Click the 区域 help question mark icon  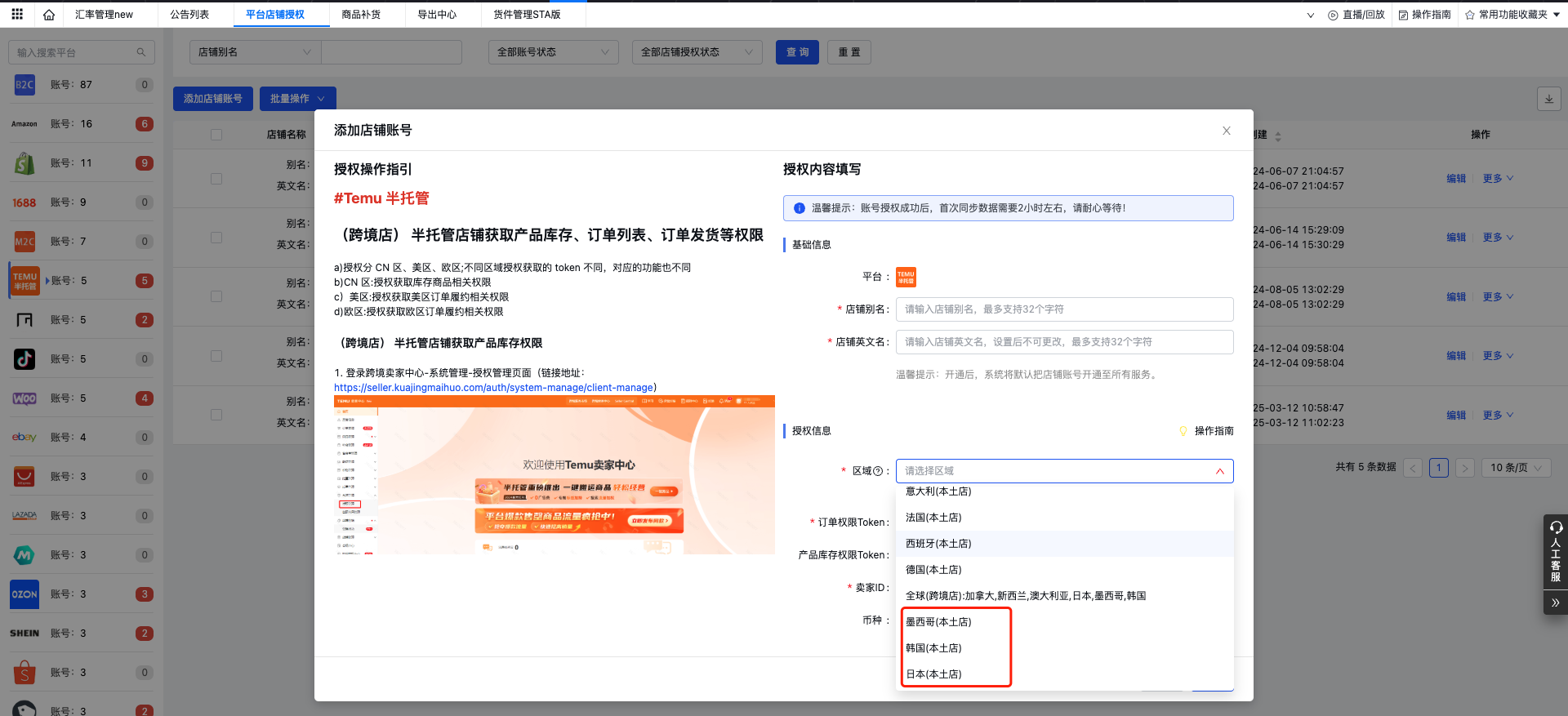[879, 471]
